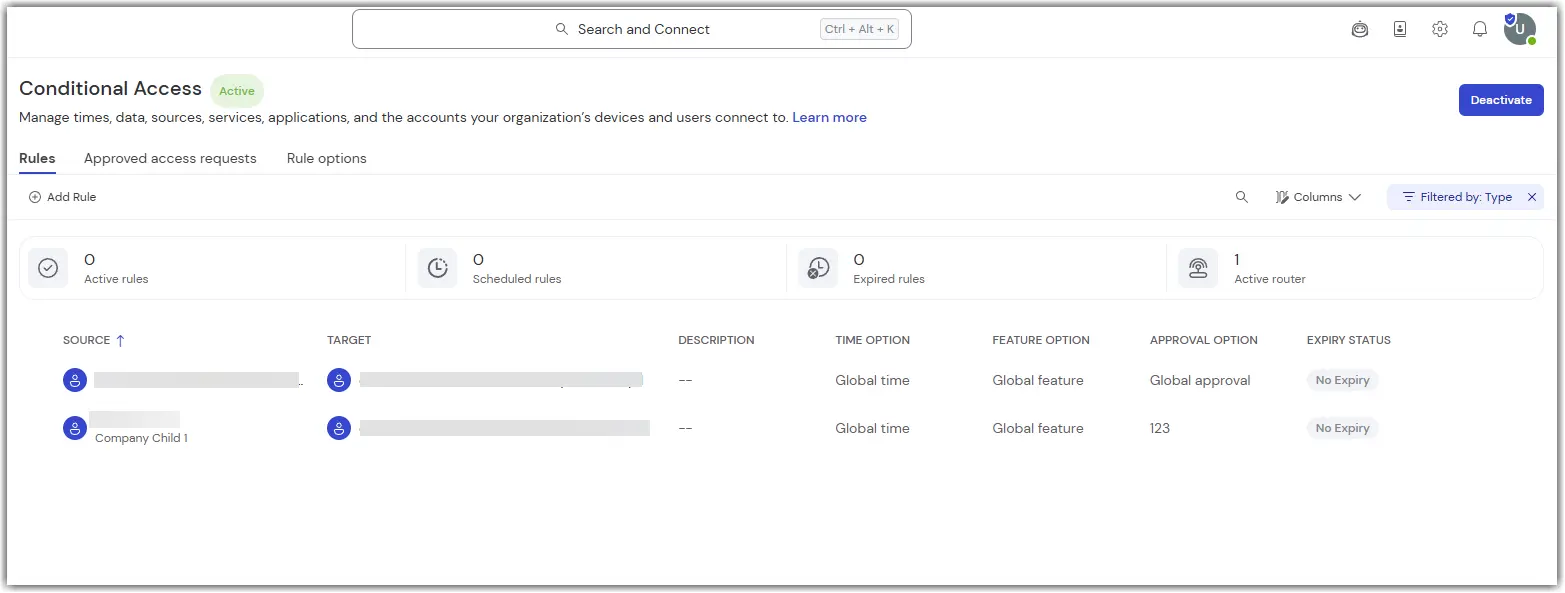Click source icon of Company Child 1 rule

pos(75,428)
